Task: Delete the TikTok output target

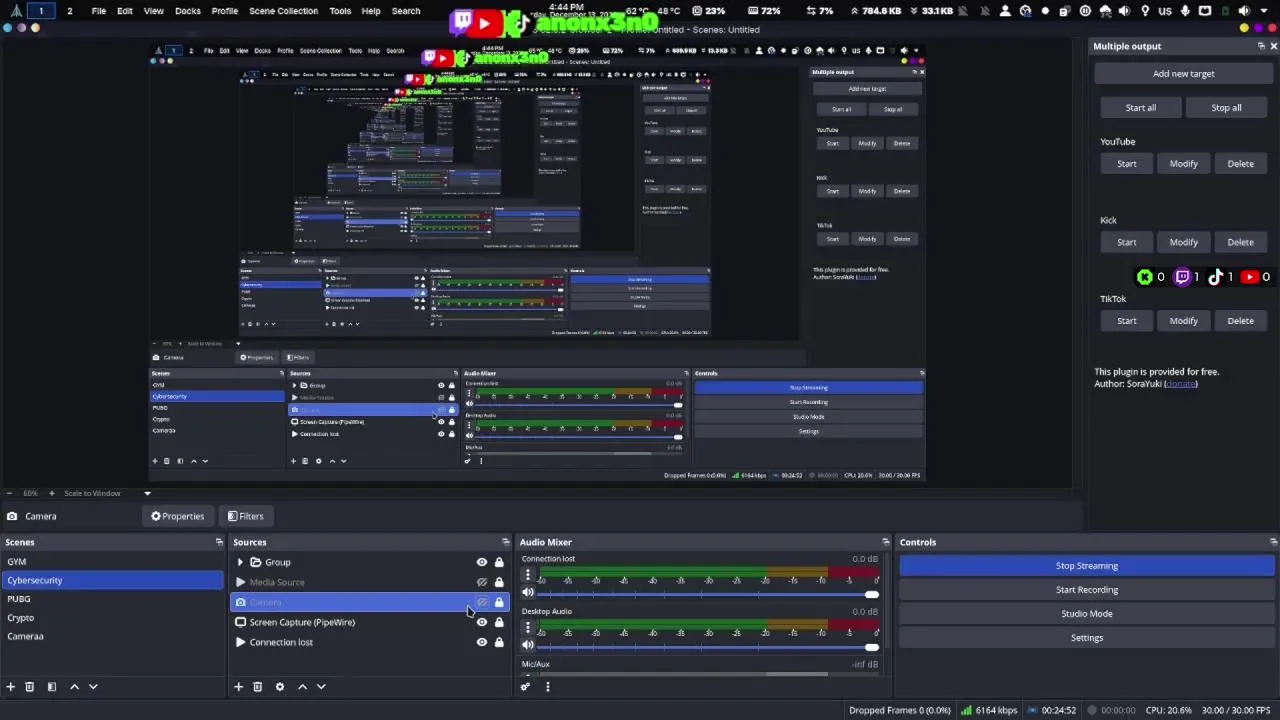Action: point(1241,321)
